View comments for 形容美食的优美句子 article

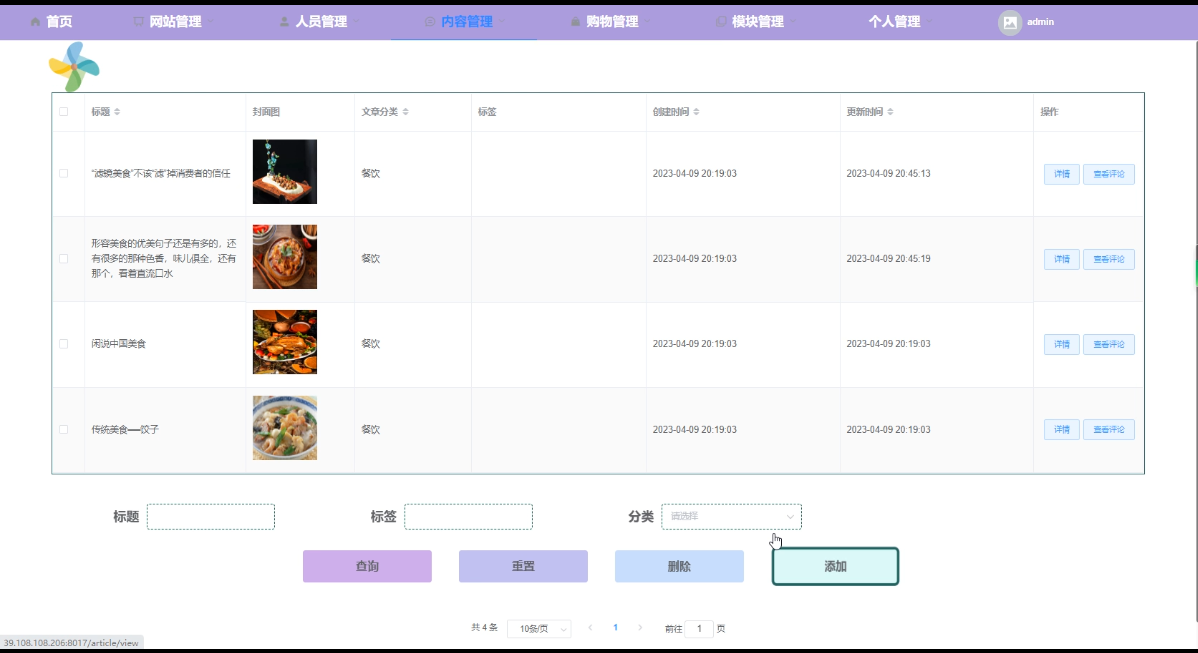1109,259
